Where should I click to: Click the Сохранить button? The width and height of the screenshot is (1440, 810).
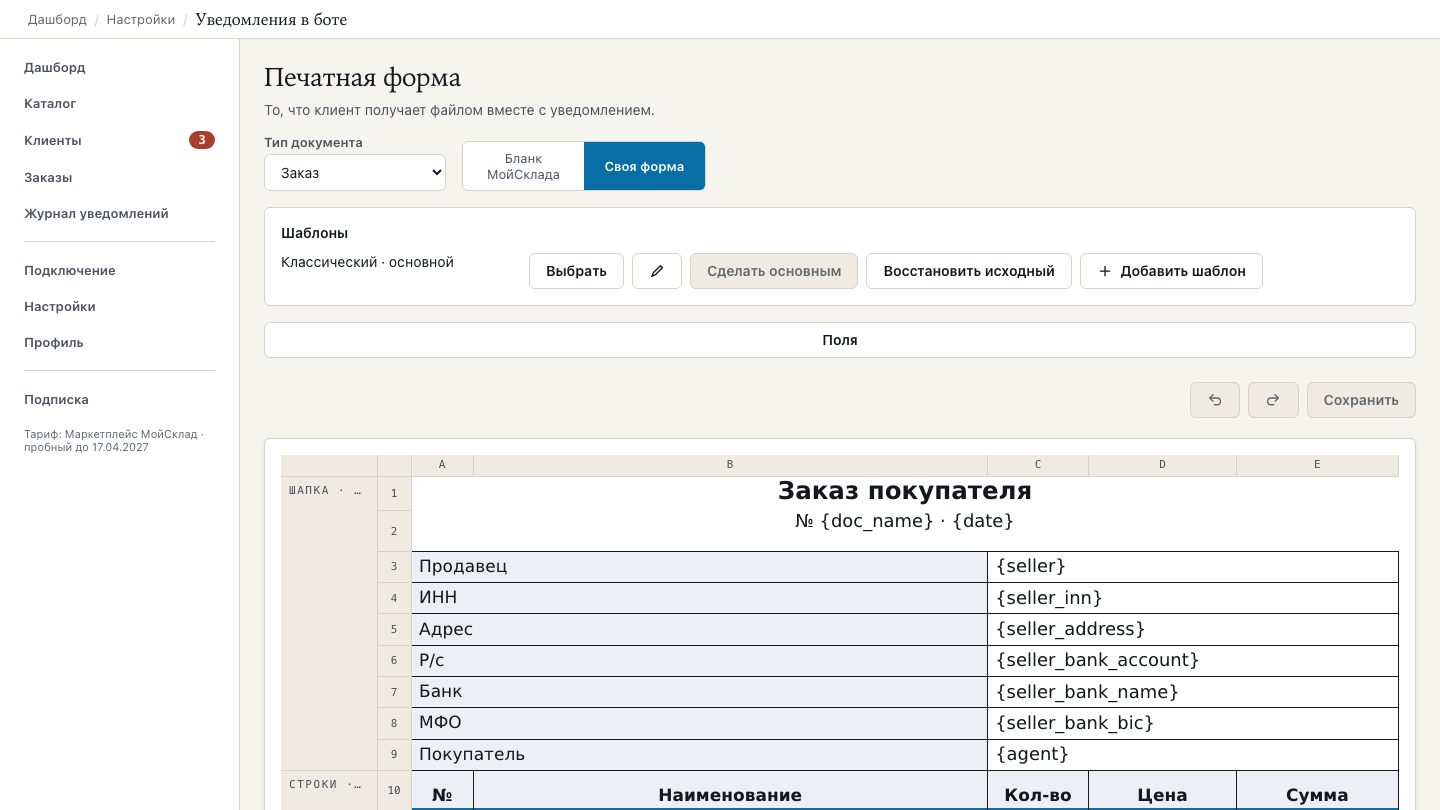coord(1361,400)
